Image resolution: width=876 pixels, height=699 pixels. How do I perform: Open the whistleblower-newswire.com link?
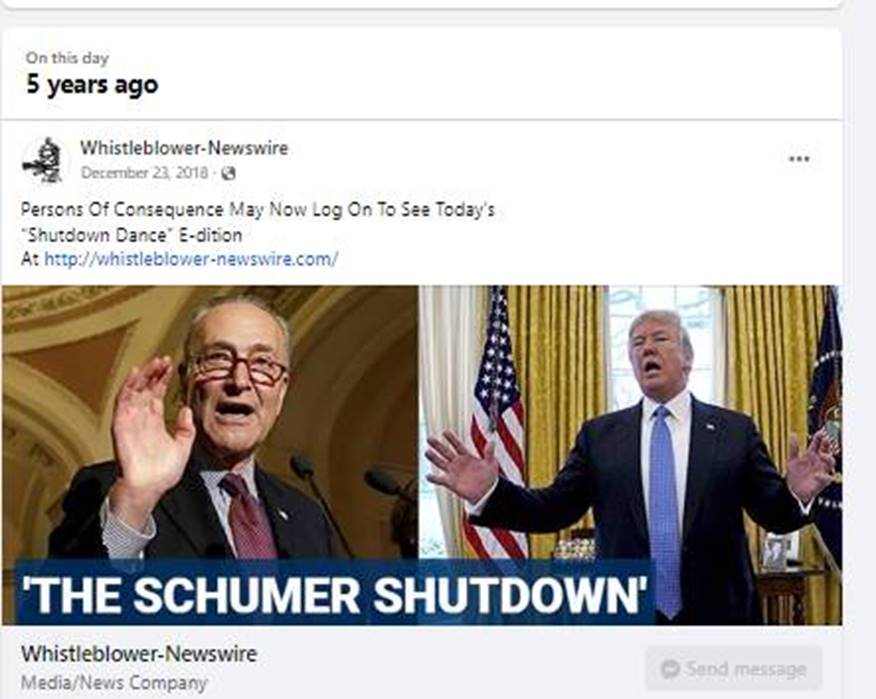coord(191,259)
